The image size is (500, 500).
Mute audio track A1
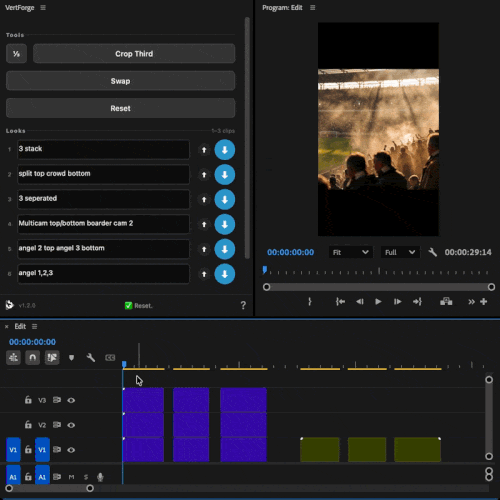pos(71,477)
